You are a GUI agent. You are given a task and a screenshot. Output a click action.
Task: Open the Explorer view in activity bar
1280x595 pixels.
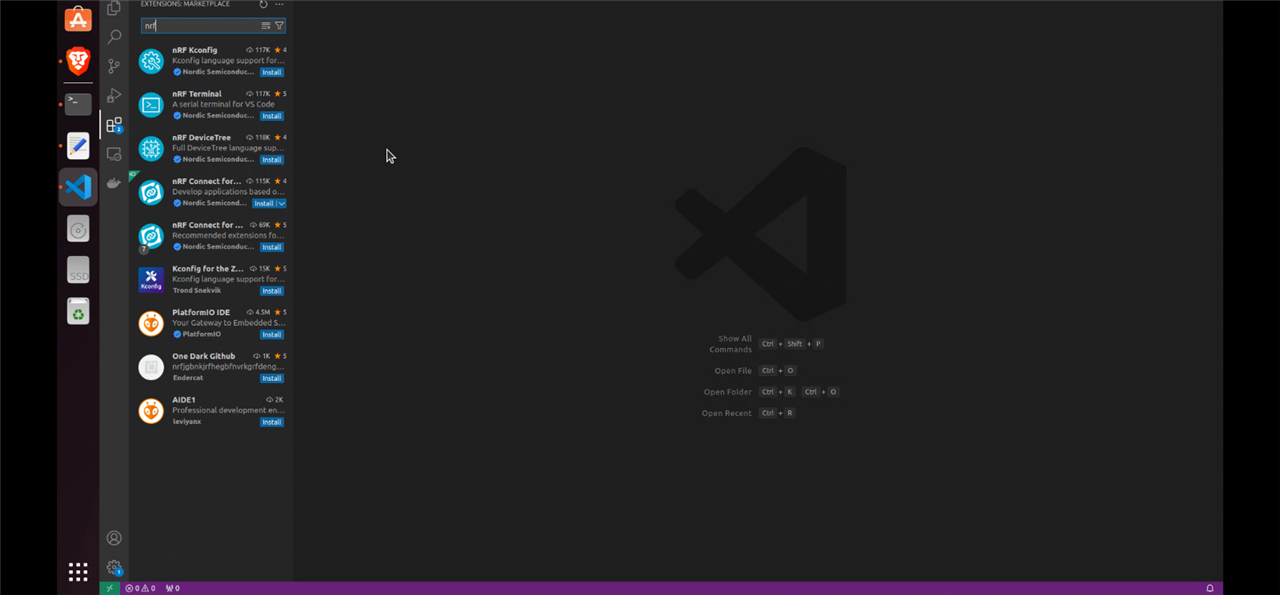pos(114,9)
